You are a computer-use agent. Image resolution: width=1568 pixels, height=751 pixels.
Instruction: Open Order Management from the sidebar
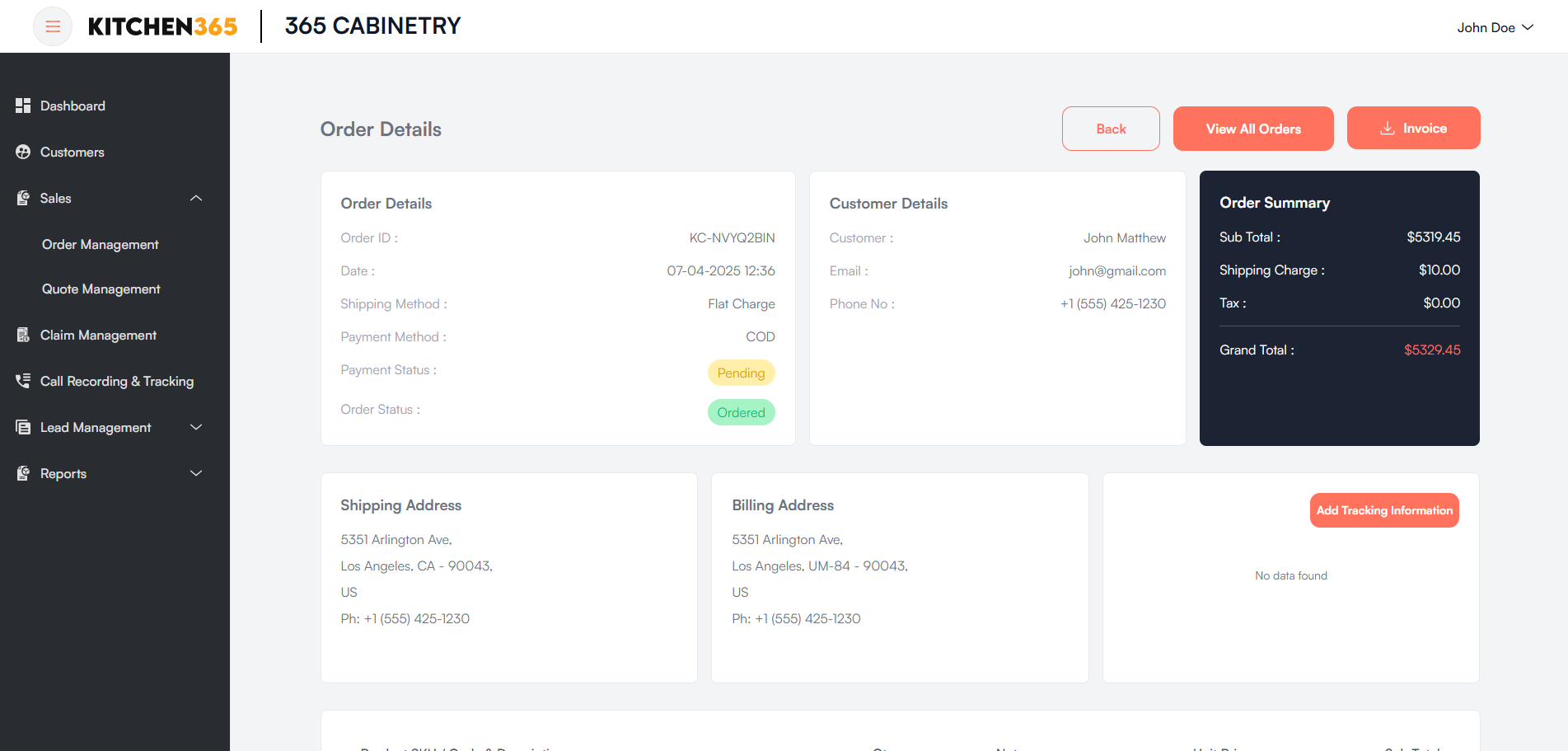click(x=100, y=244)
